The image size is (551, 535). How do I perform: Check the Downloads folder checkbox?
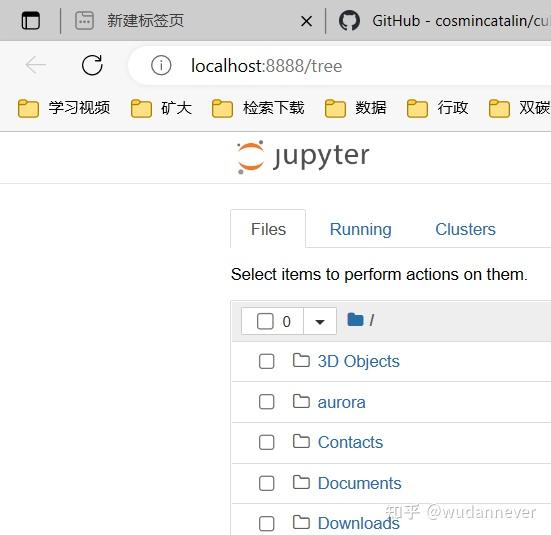tap(266, 523)
